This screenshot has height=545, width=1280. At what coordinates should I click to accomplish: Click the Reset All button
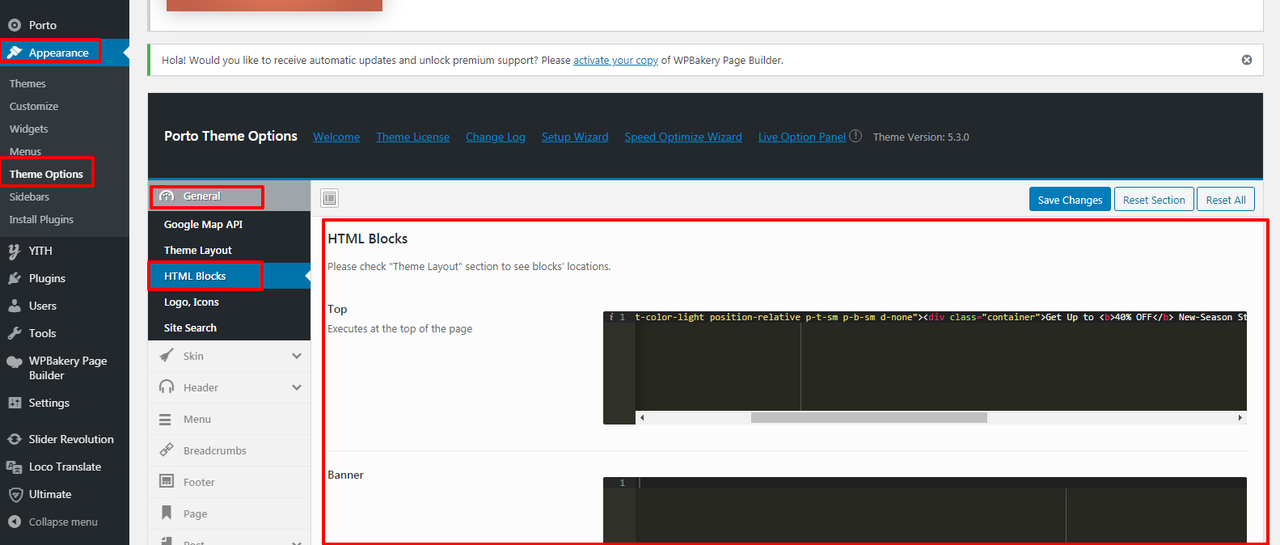click(1226, 200)
